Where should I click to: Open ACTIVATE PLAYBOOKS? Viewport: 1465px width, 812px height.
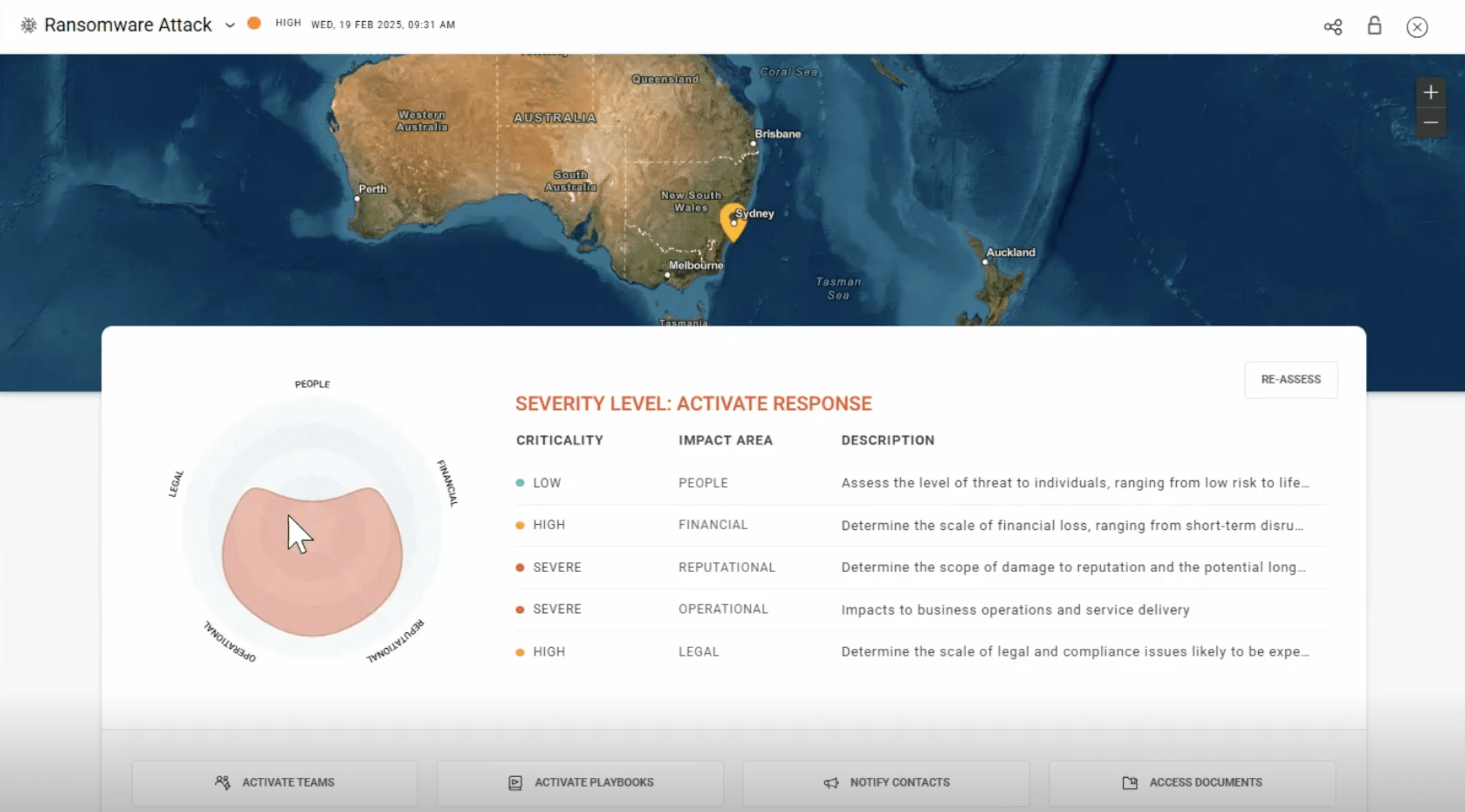tap(580, 783)
